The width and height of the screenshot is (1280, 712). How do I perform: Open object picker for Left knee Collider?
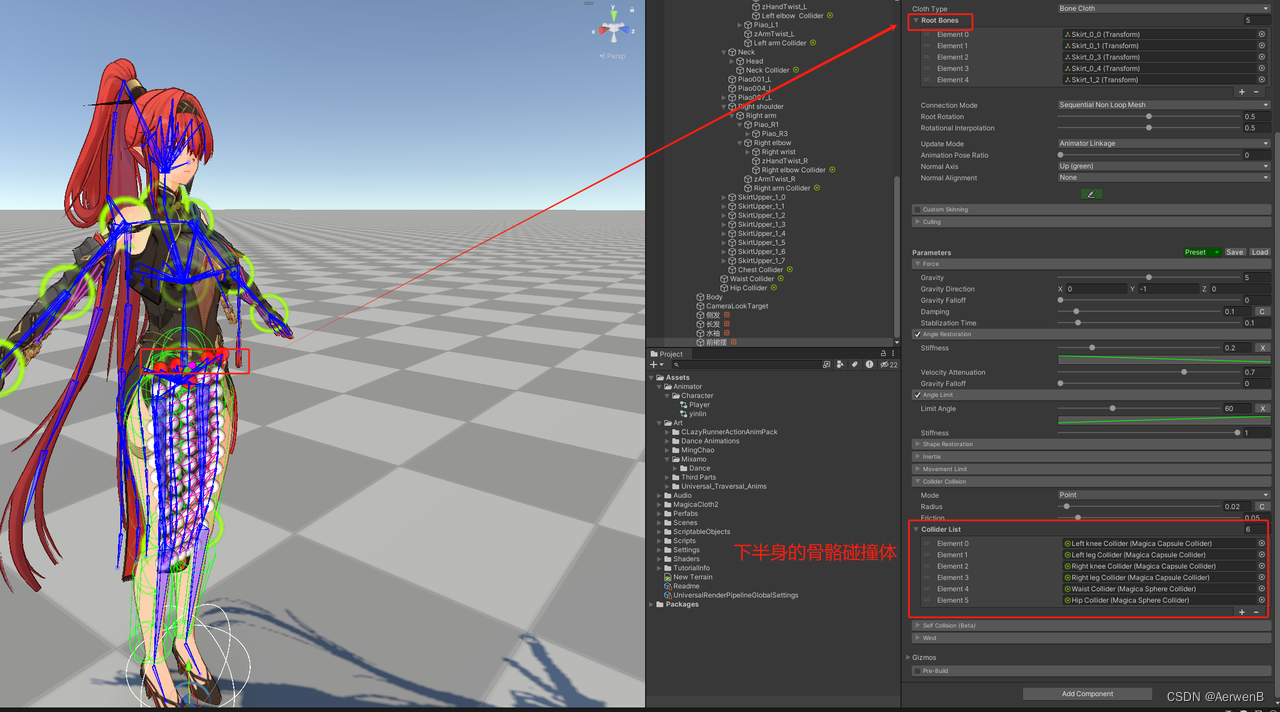(1262, 544)
